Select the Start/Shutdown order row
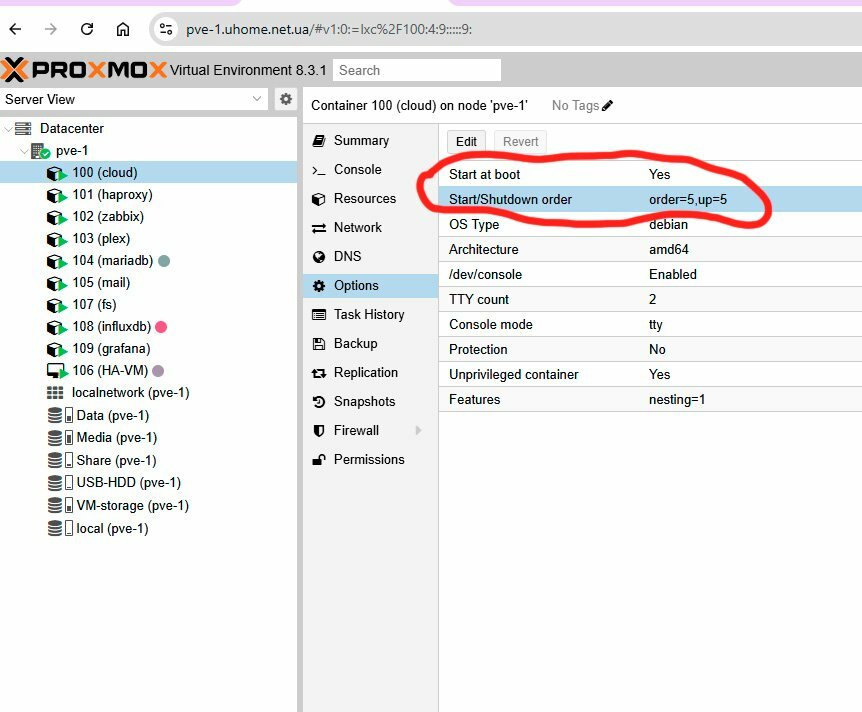Image resolution: width=862 pixels, height=712 pixels. point(650,199)
